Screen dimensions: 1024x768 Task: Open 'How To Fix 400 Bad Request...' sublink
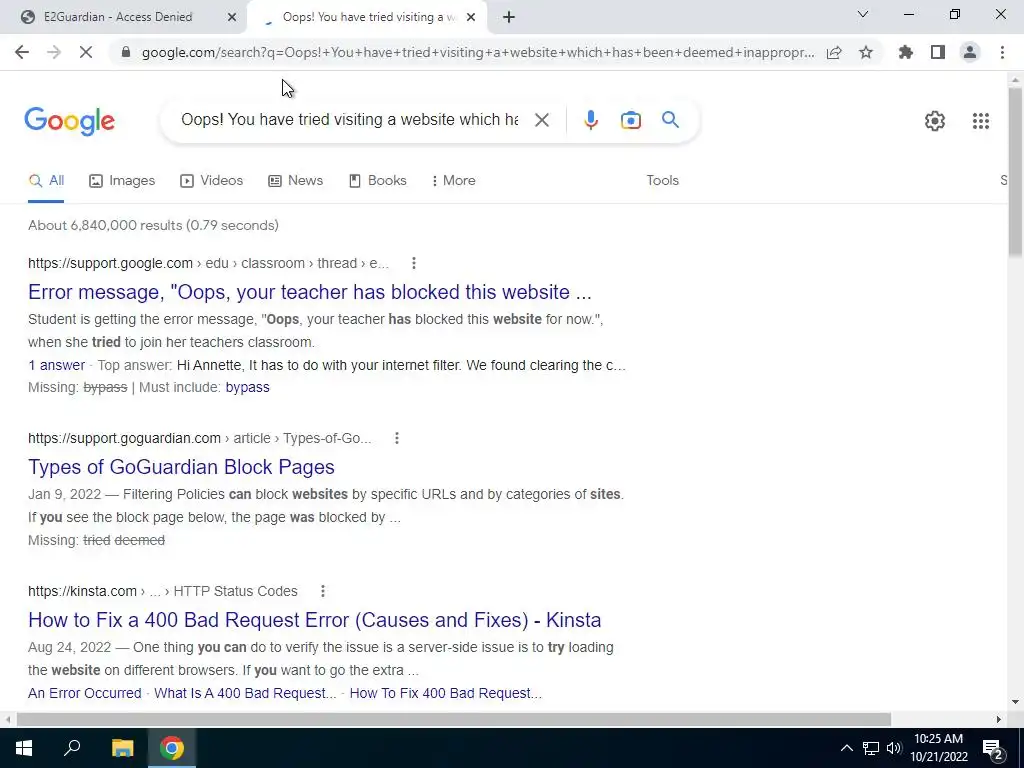click(445, 693)
